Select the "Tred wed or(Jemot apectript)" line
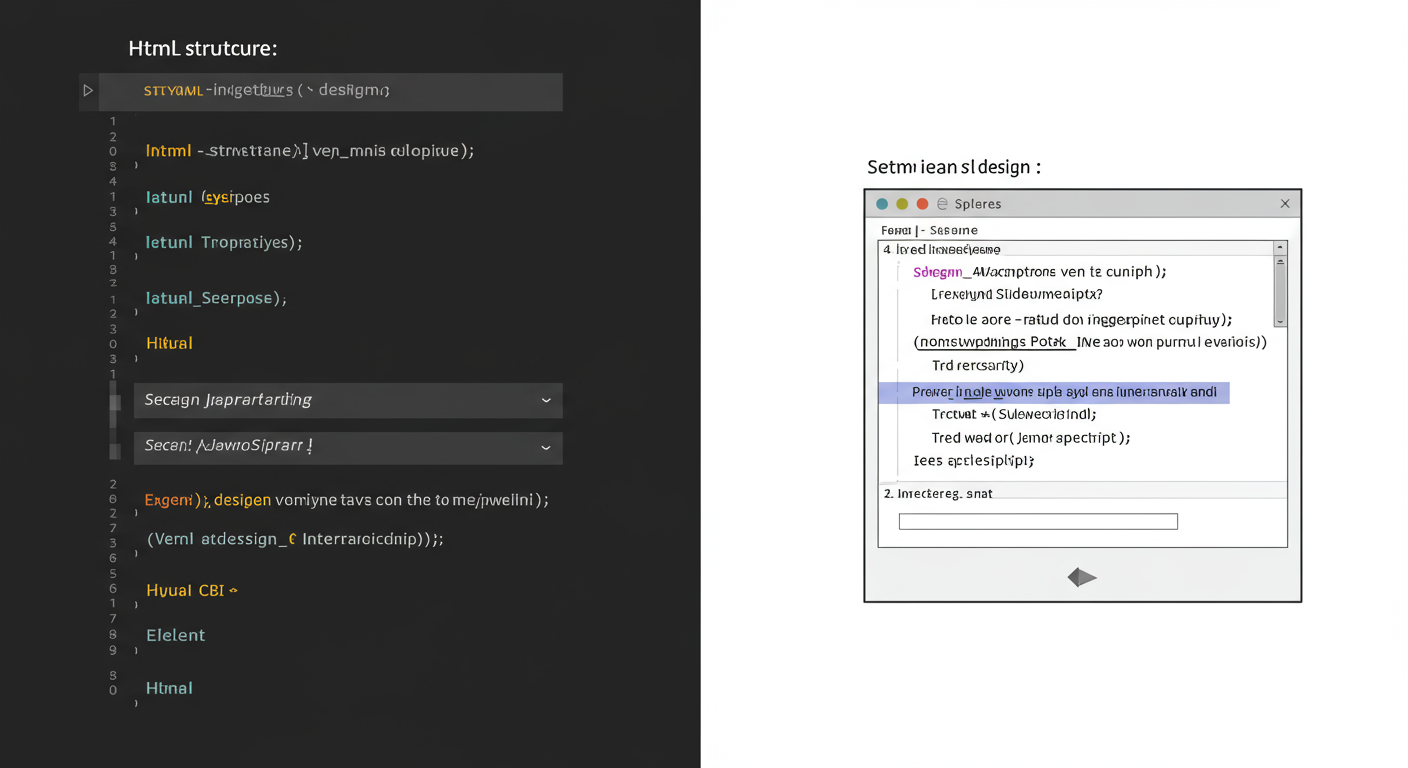The width and height of the screenshot is (1408, 768). click(x=1030, y=438)
